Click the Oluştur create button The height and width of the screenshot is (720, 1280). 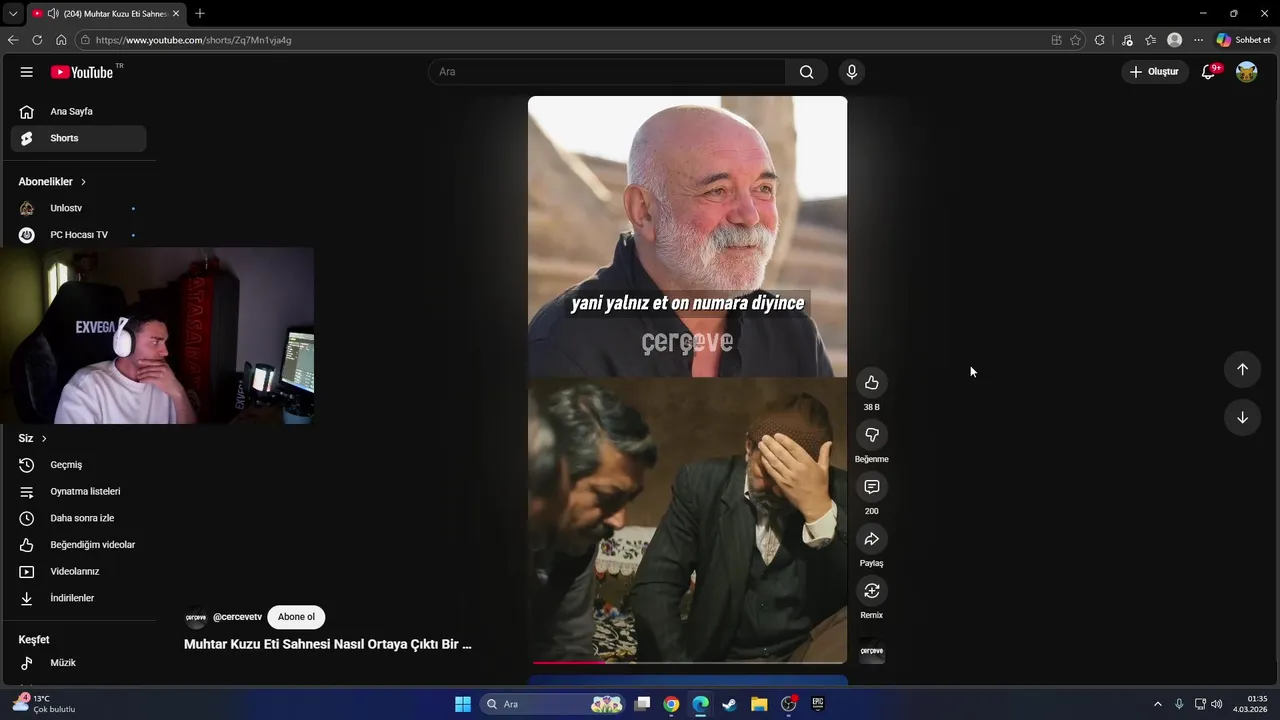click(x=1155, y=72)
